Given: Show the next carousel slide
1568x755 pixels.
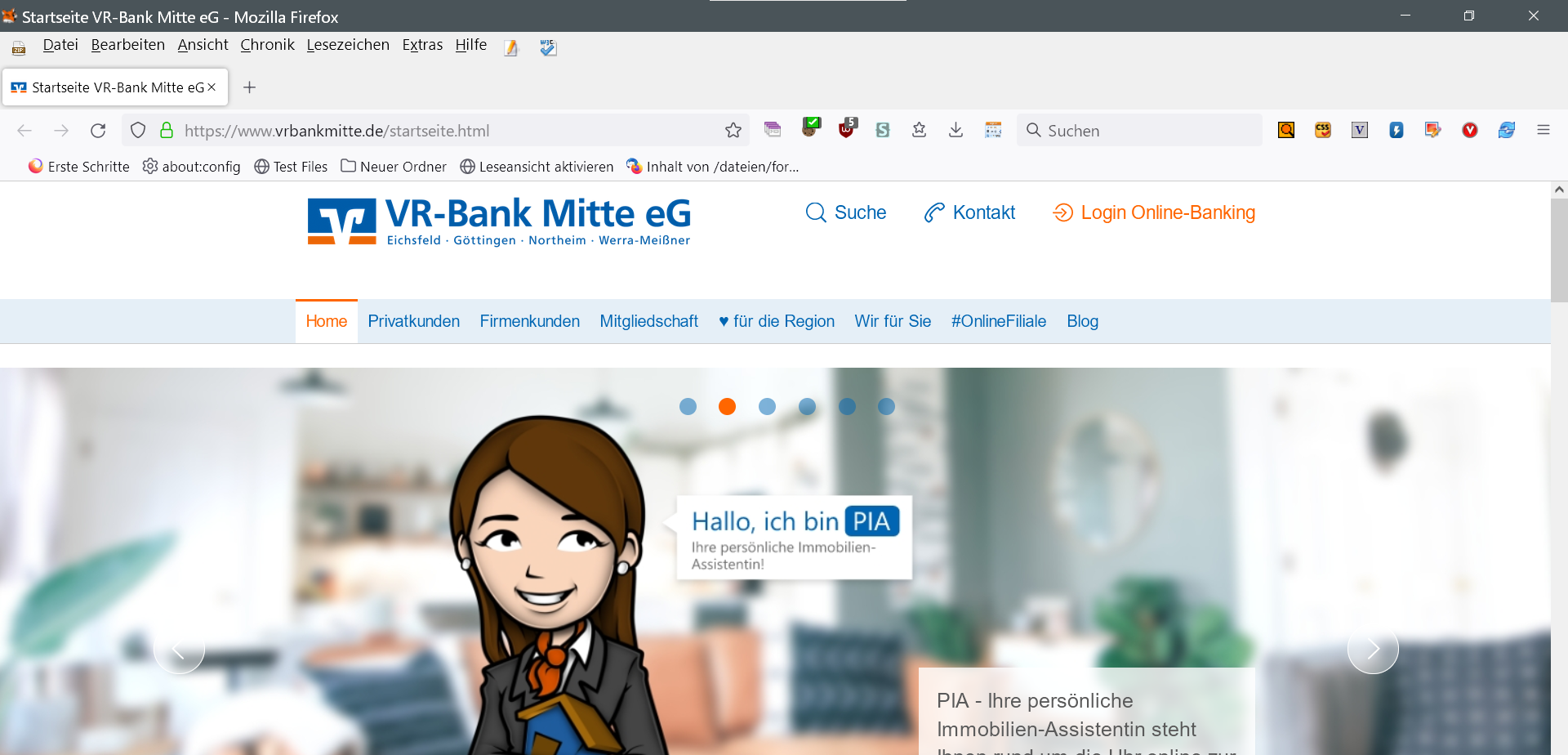Looking at the screenshot, I should (x=1373, y=649).
